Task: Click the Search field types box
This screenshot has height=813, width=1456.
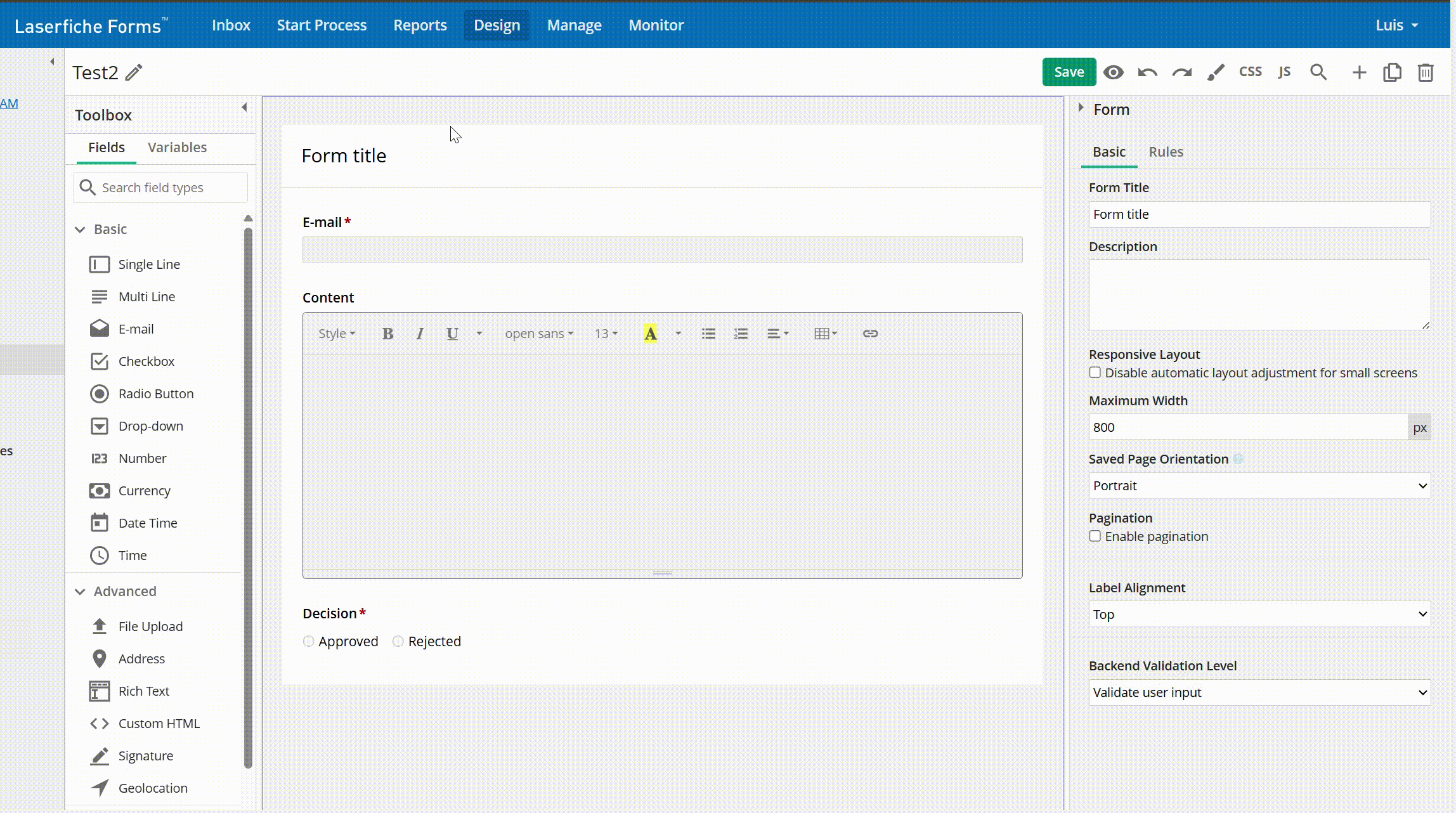Action: 160,188
